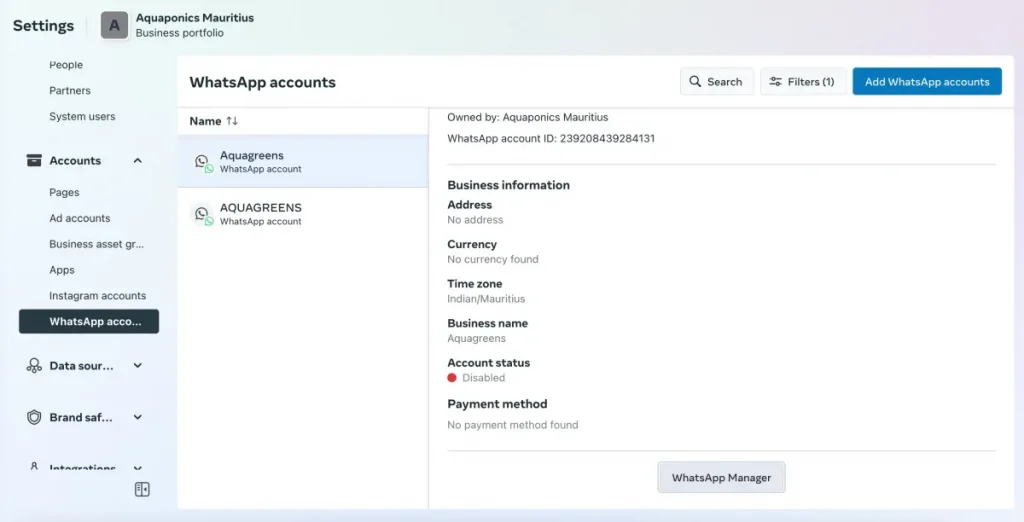Click the AQUAGREENS uppercase WhatsApp account icon
Screen dimensions: 1024x522
[203, 214]
